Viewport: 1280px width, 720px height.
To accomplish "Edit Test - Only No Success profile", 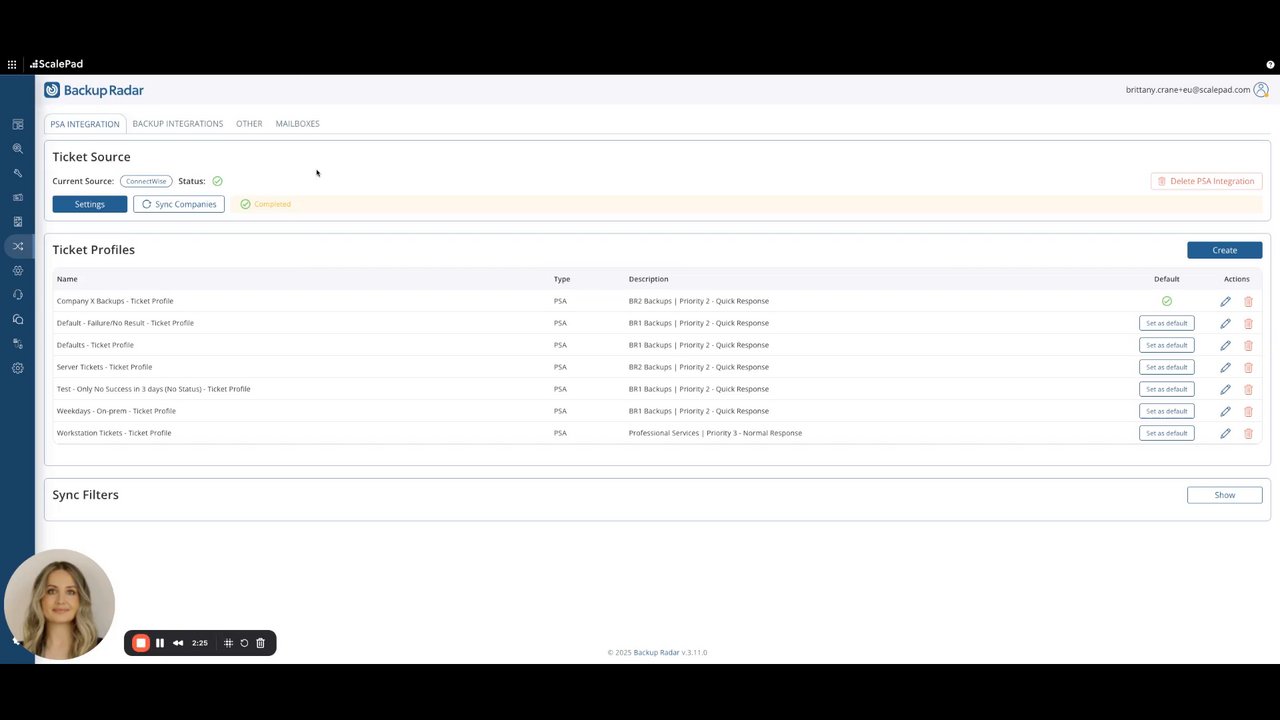I will tap(1225, 389).
